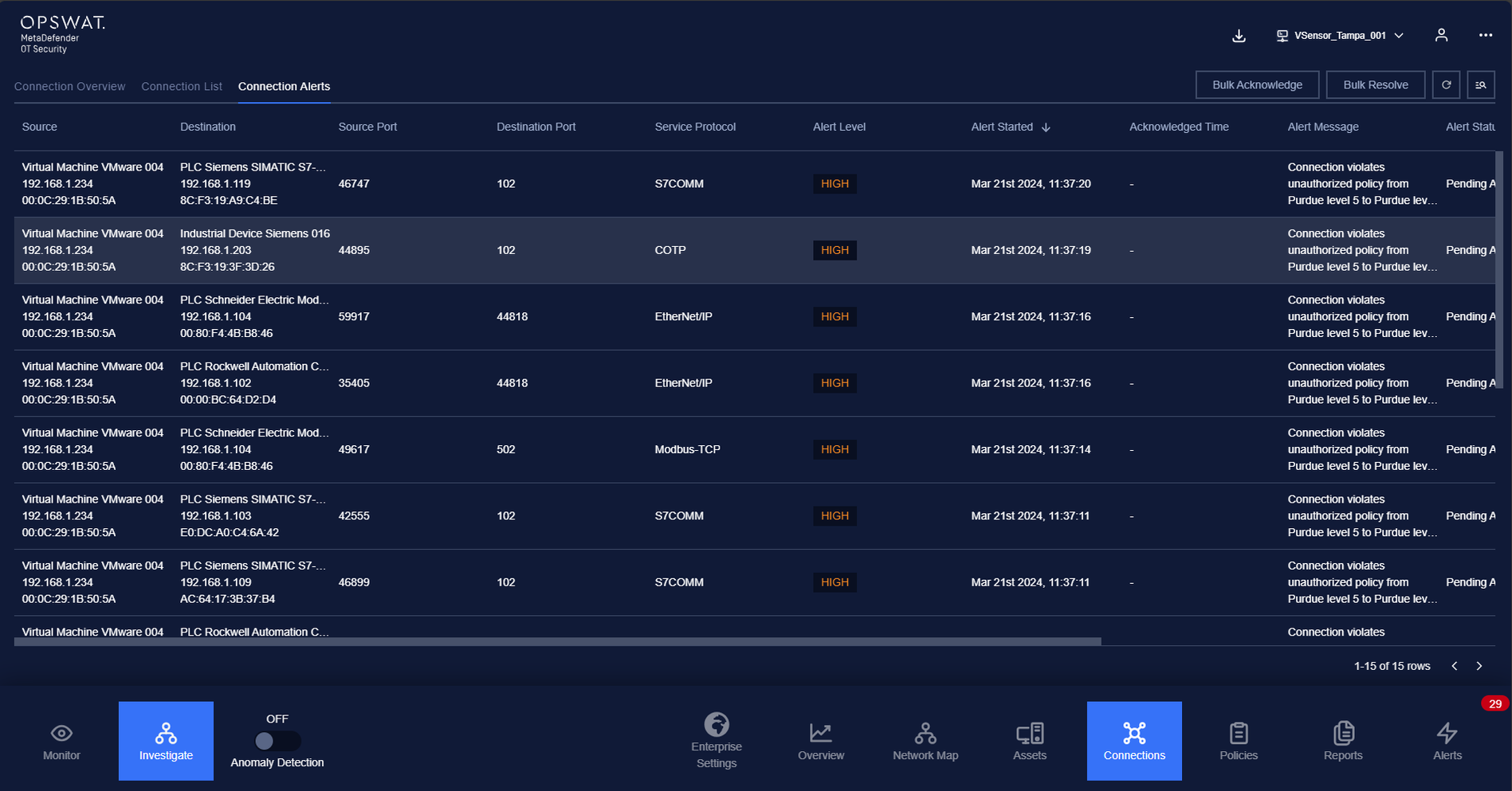Image resolution: width=1512 pixels, height=791 pixels.
Task: Click Destination Port column header
Action: point(536,127)
